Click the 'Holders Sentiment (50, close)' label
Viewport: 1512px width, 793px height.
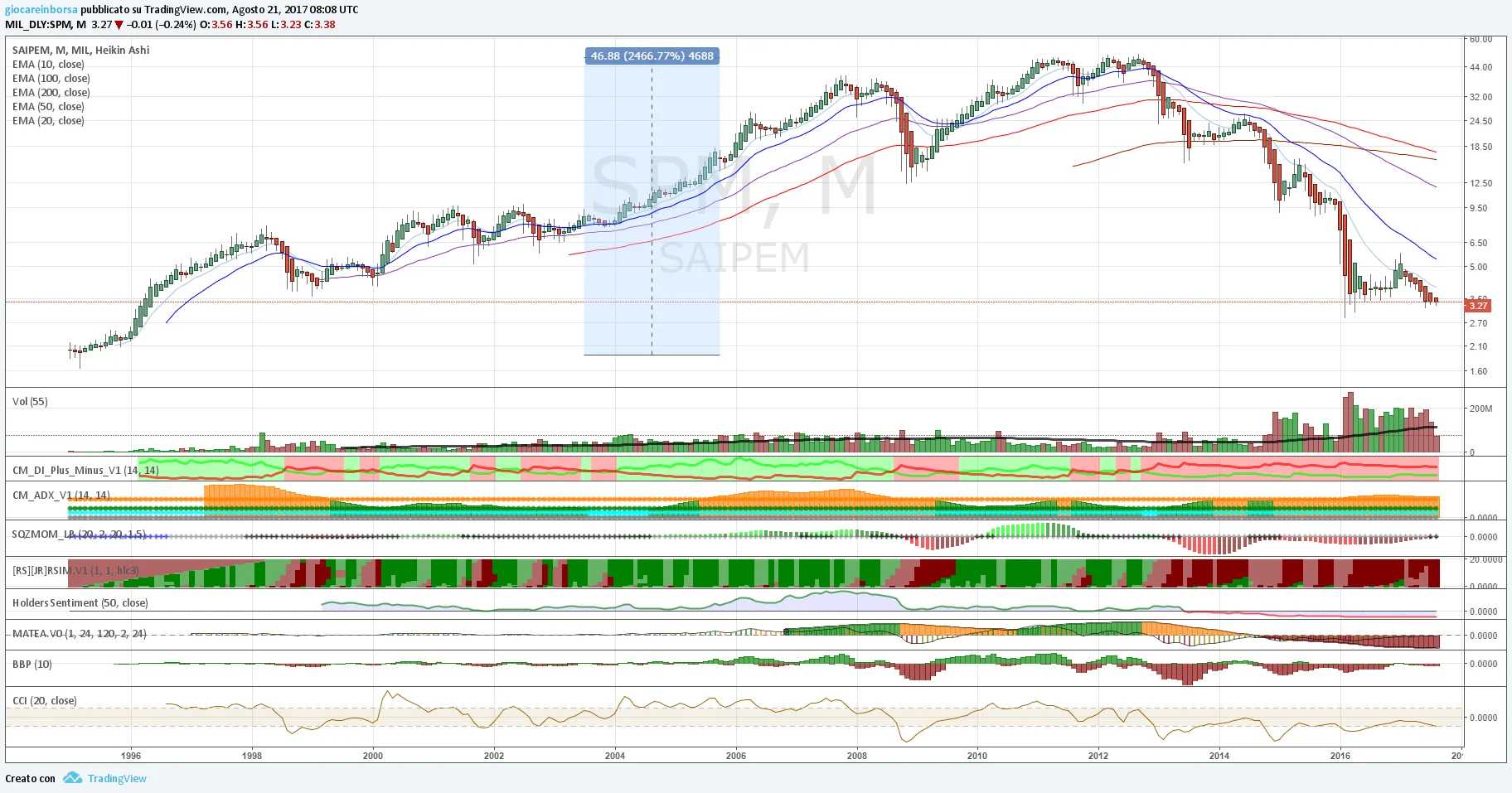pyautogui.click(x=80, y=603)
